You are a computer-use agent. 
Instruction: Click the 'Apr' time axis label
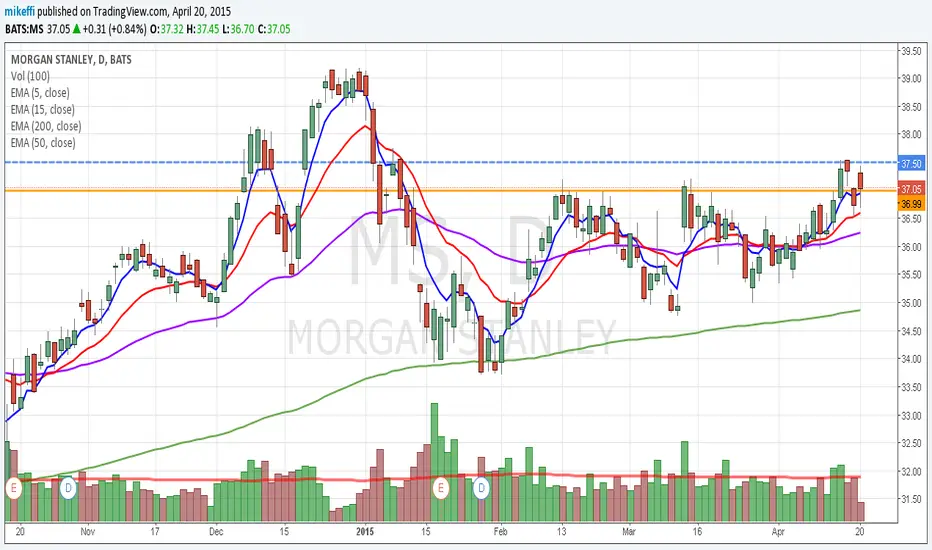(x=777, y=532)
